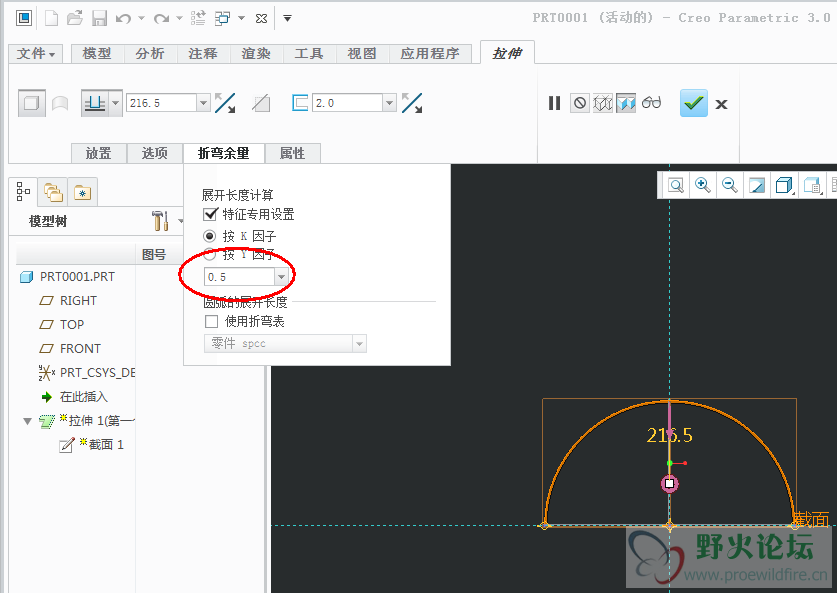This screenshot has width=837, height=593.
Task: Create a new file from quick access toolbar
Action: pos(51,18)
